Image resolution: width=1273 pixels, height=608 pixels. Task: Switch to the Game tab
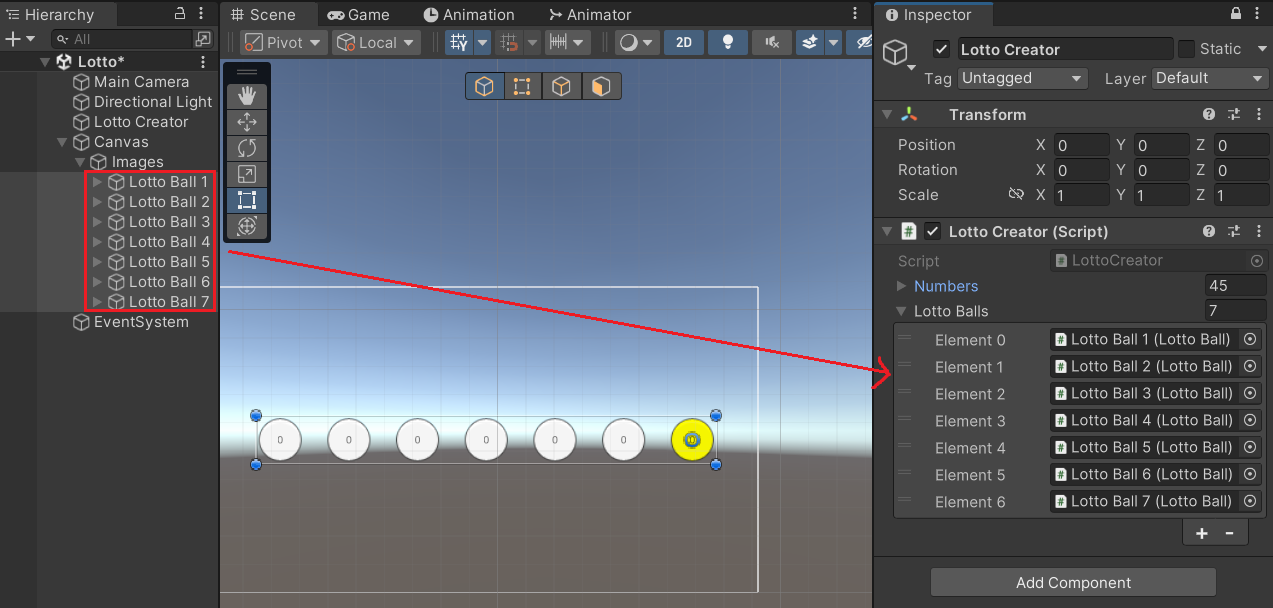[358, 15]
